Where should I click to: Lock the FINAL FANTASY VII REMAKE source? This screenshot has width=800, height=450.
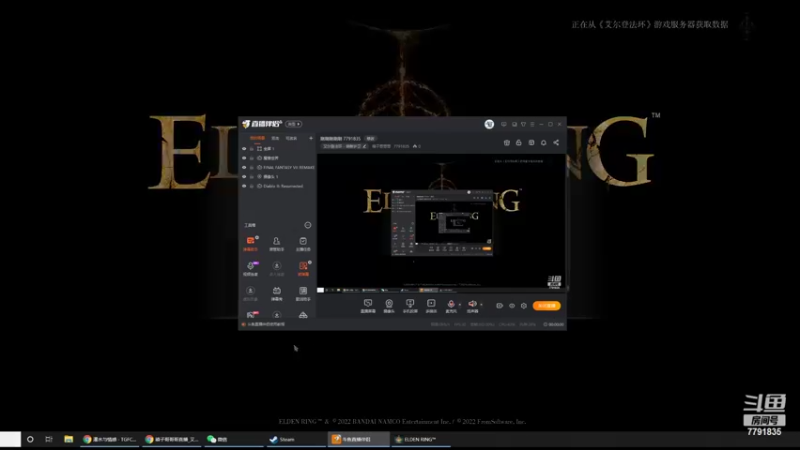252,167
